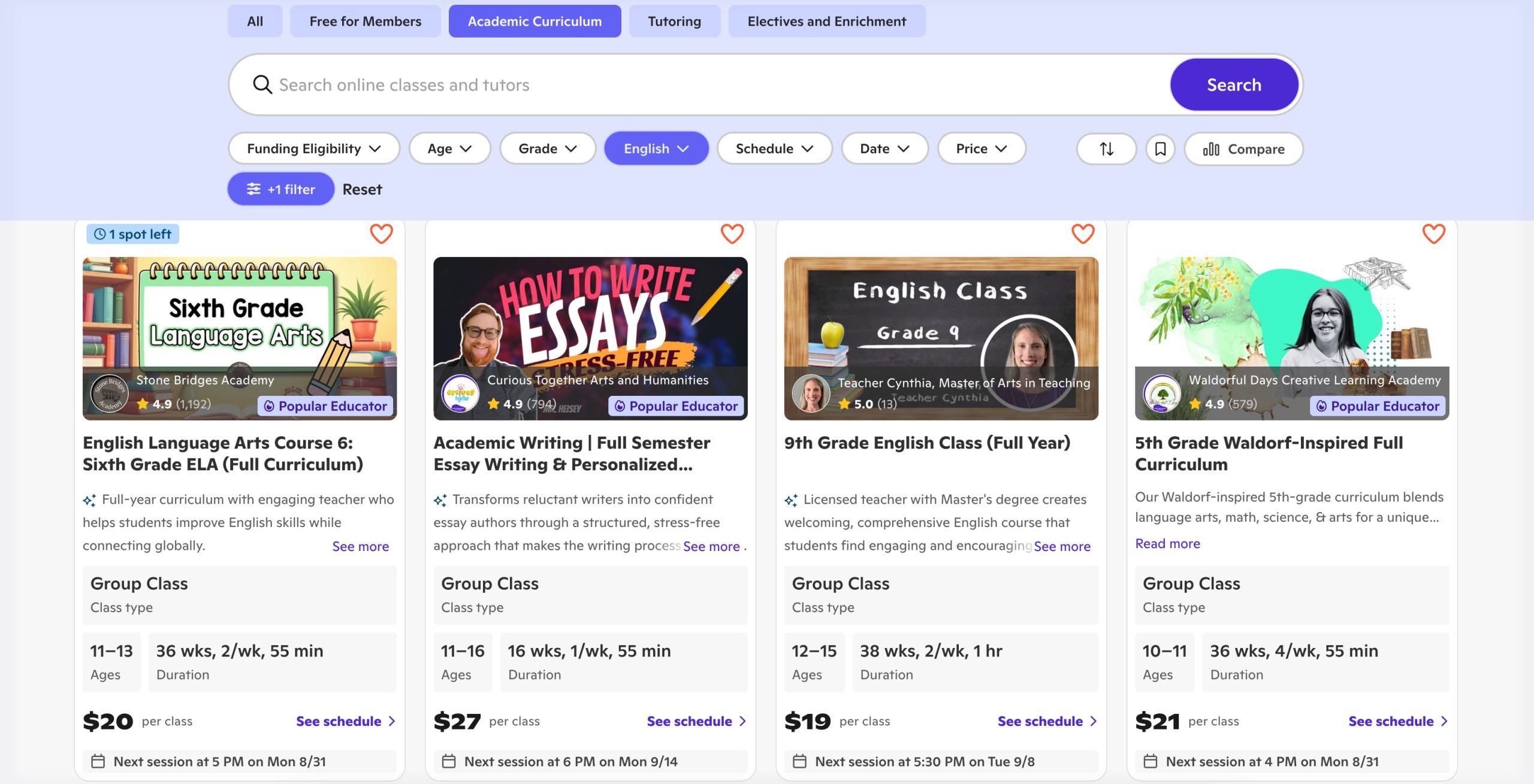
Task: Open Academic Writing Full Semester title
Action: 572,453
